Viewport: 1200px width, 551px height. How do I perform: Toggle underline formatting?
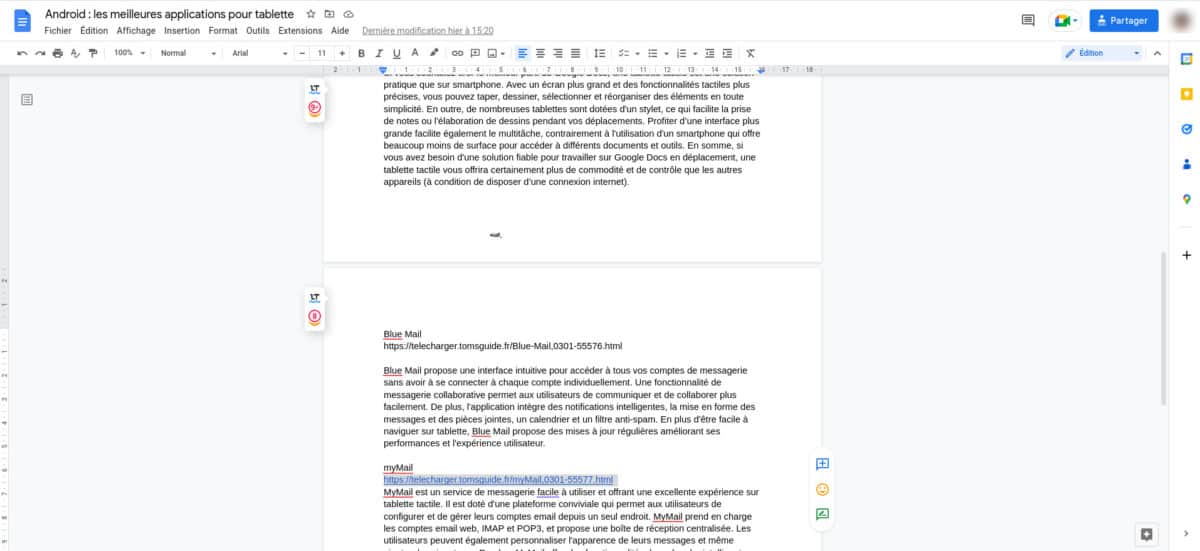pyautogui.click(x=397, y=53)
